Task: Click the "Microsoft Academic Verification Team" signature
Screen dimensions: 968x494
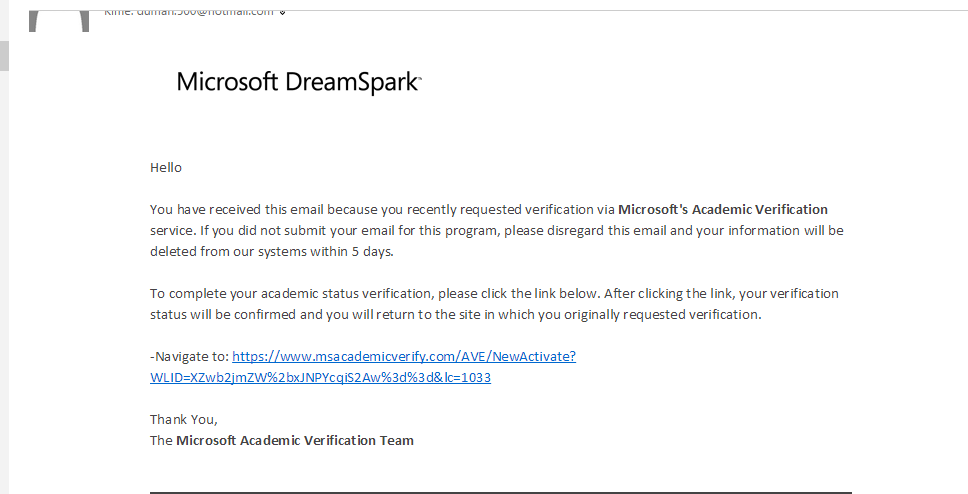Action: pos(295,440)
